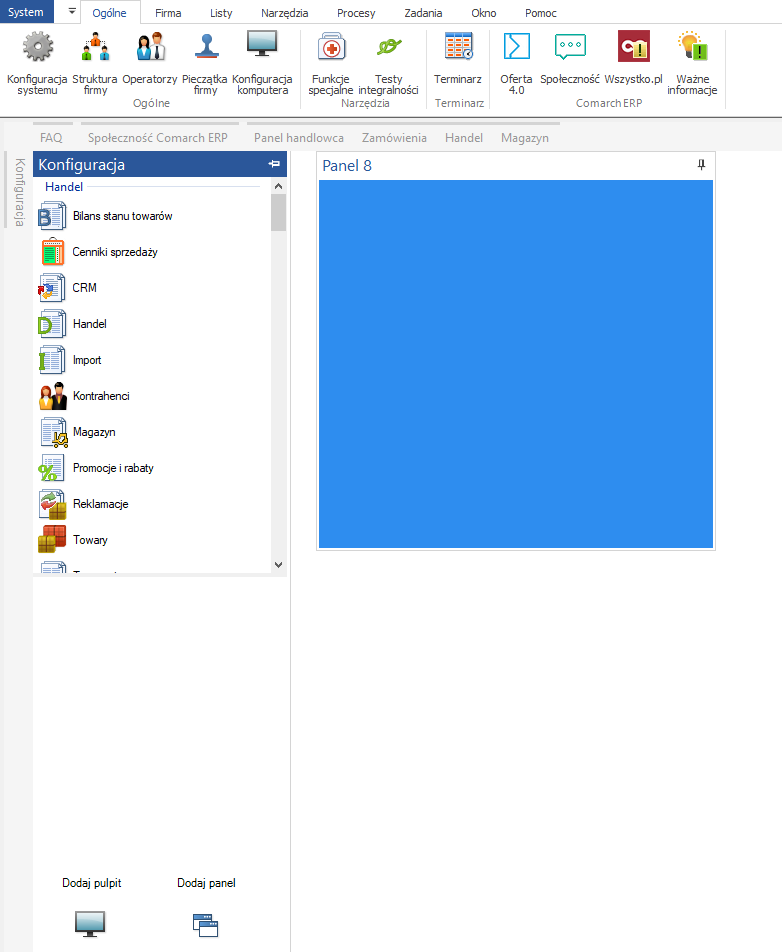Switch to Listy ribbon tab

tap(221, 13)
